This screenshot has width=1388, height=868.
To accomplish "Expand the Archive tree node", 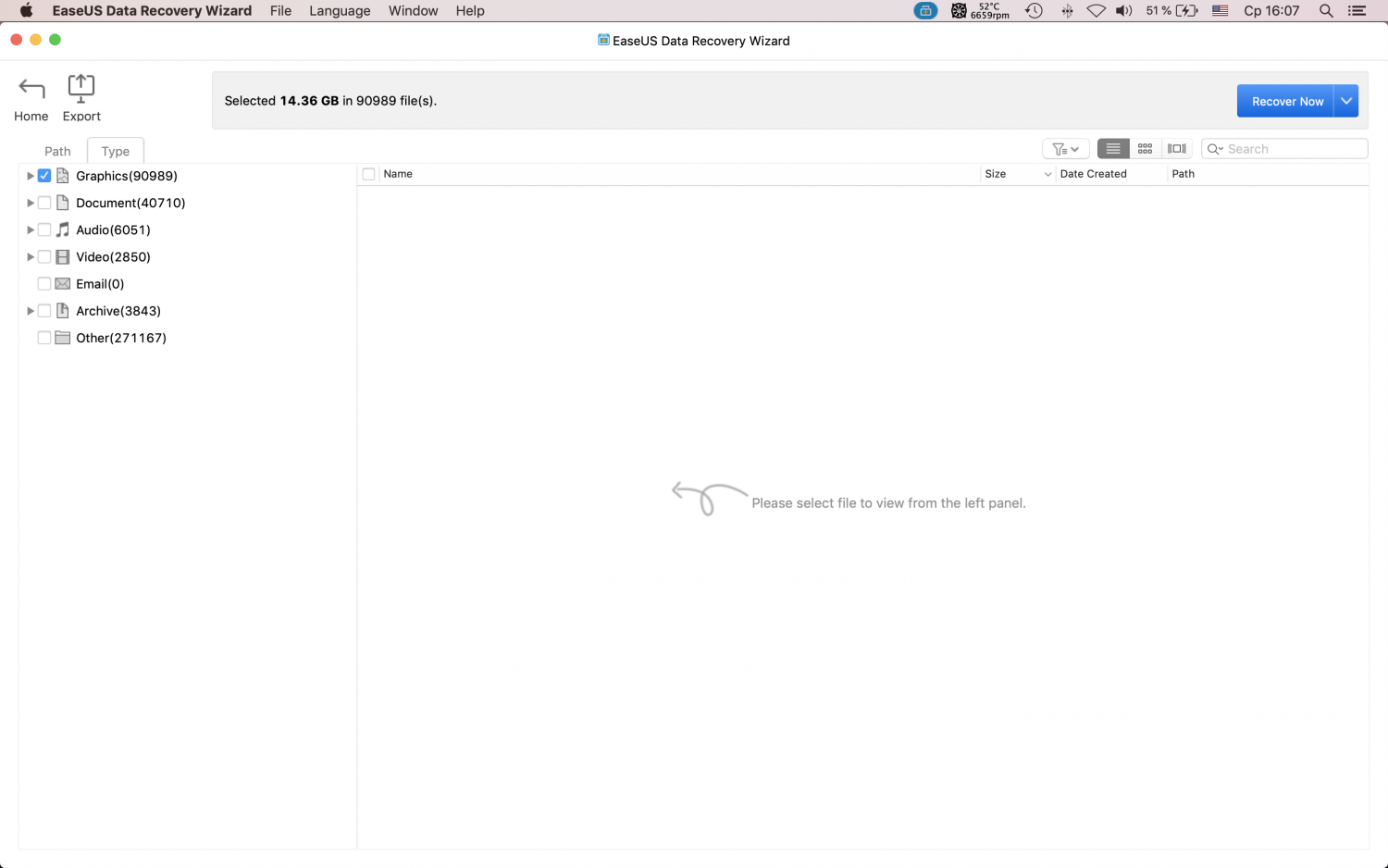I will pos(31,311).
